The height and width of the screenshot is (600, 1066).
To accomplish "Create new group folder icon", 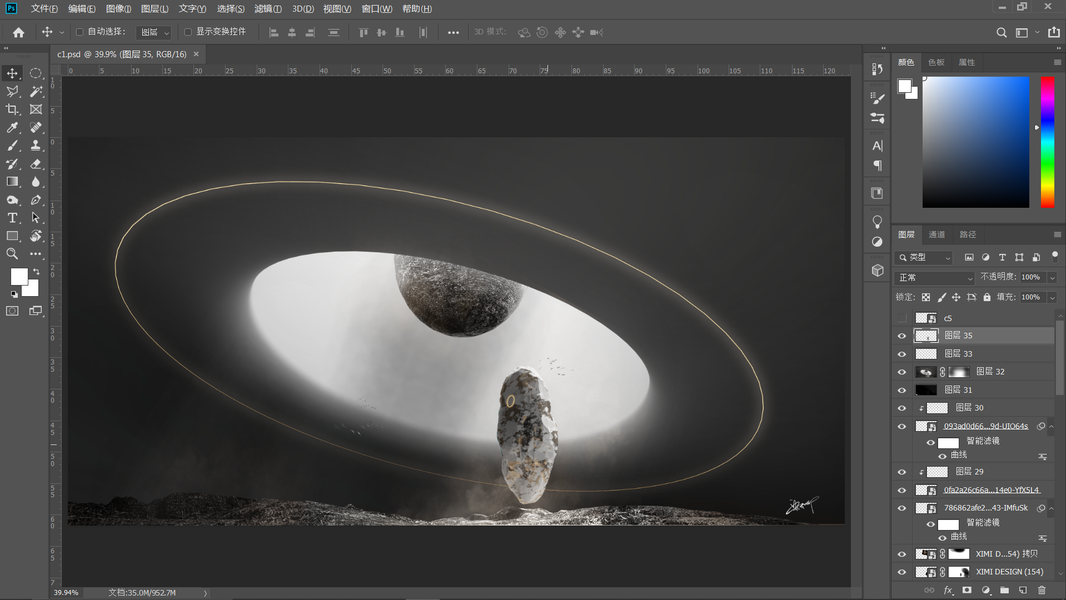I will tap(1004, 590).
